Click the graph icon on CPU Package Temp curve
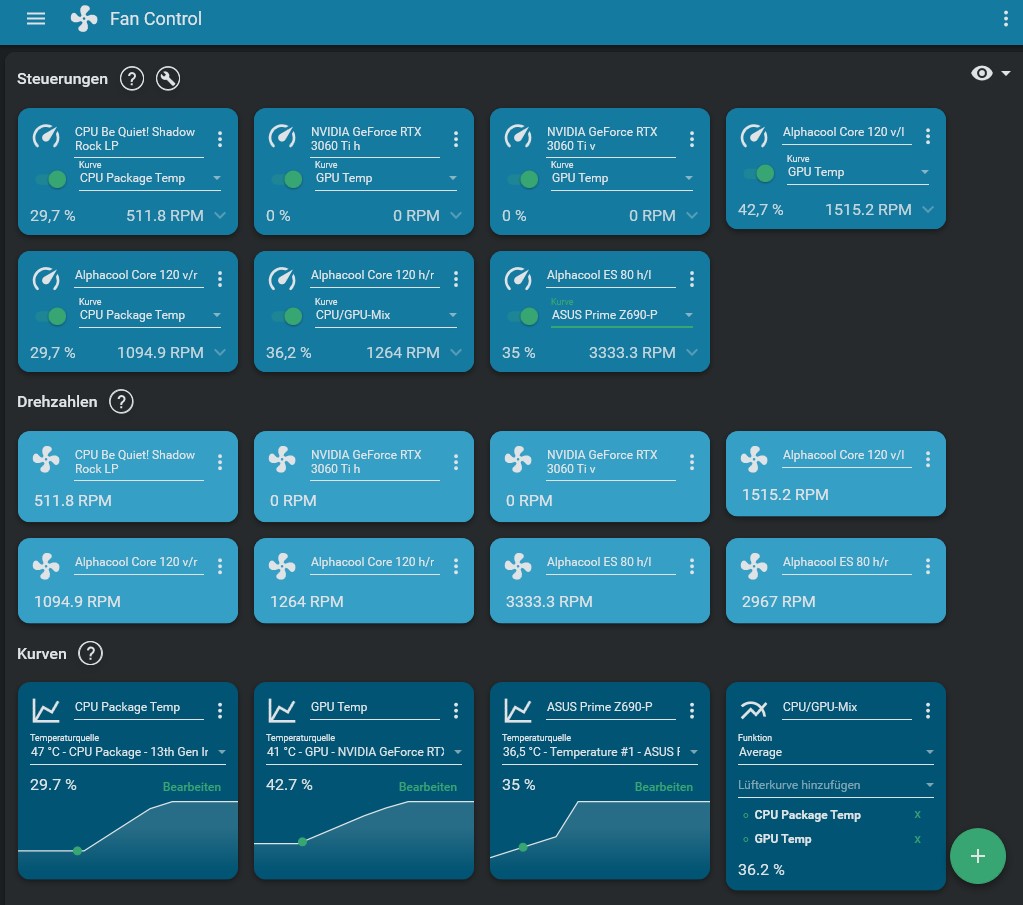Viewport: 1023px width, 905px height. pos(46,710)
